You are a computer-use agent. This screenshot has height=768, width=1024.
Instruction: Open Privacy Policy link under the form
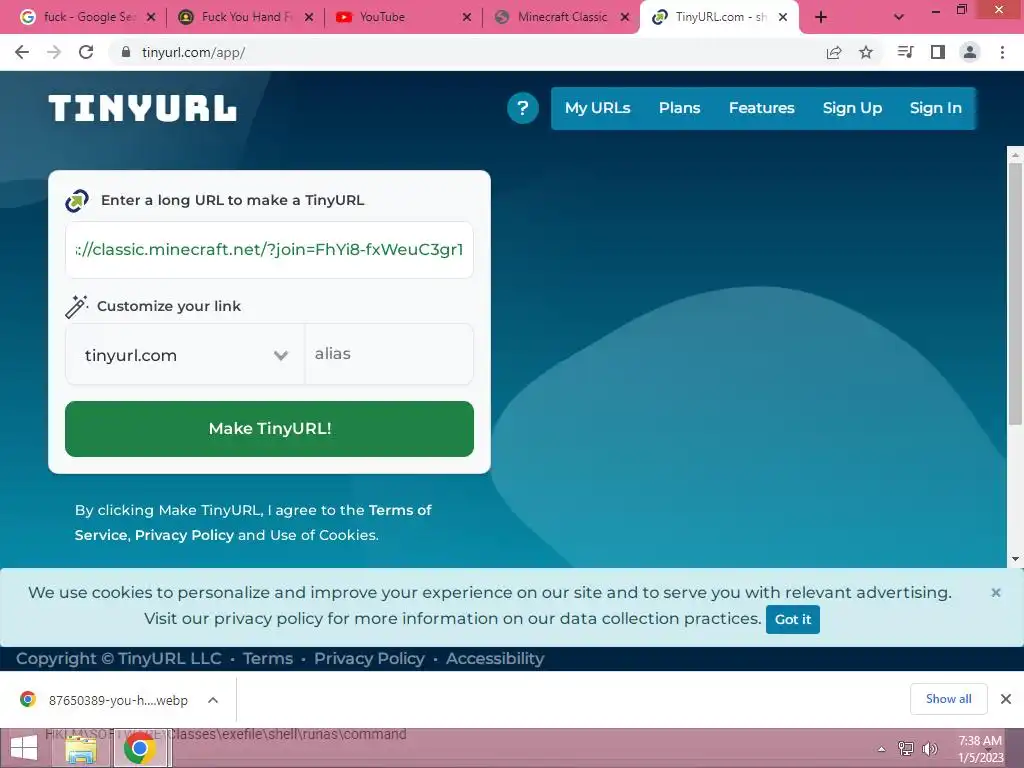click(184, 535)
